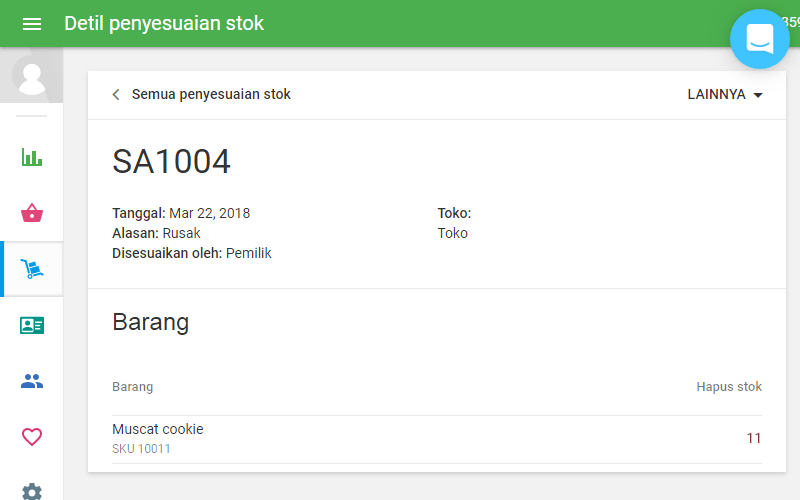The height and width of the screenshot is (500, 800).
Task: Click the user profile avatar
Action: click(32, 76)
